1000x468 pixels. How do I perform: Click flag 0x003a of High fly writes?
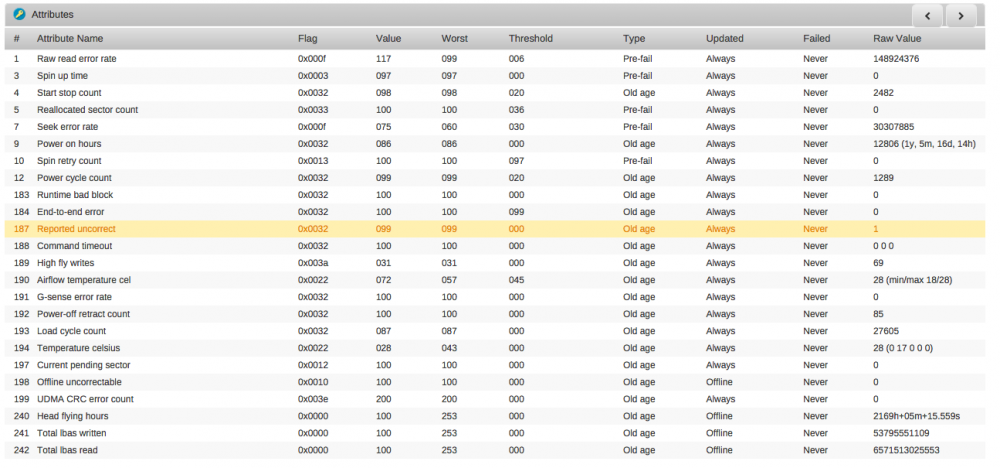pyautogui.click(x=313, y=263)
